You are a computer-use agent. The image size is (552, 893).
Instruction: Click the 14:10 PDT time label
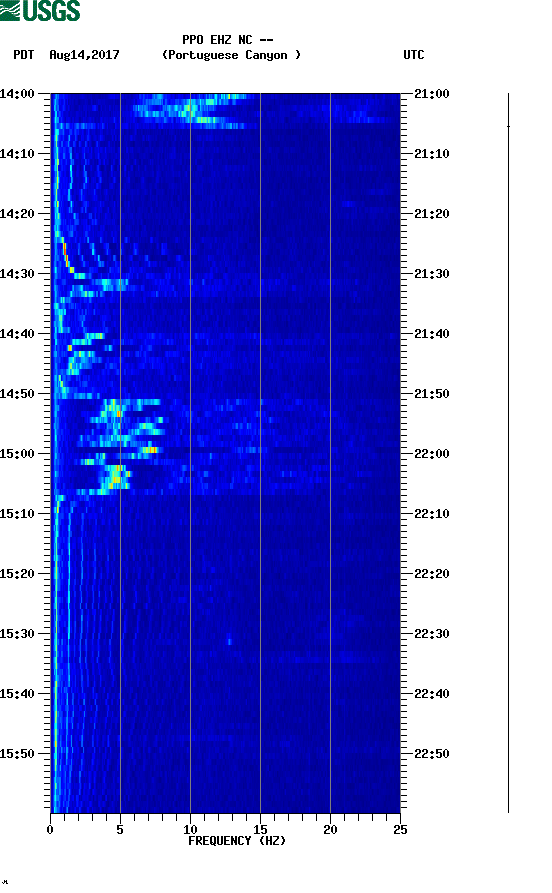point(17,154)
